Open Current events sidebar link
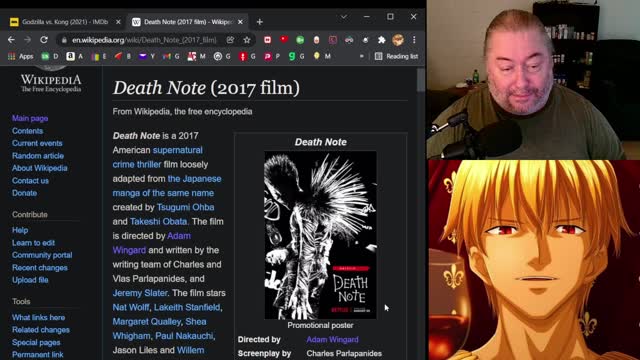 pyautogui.click(x=37, y=143)
